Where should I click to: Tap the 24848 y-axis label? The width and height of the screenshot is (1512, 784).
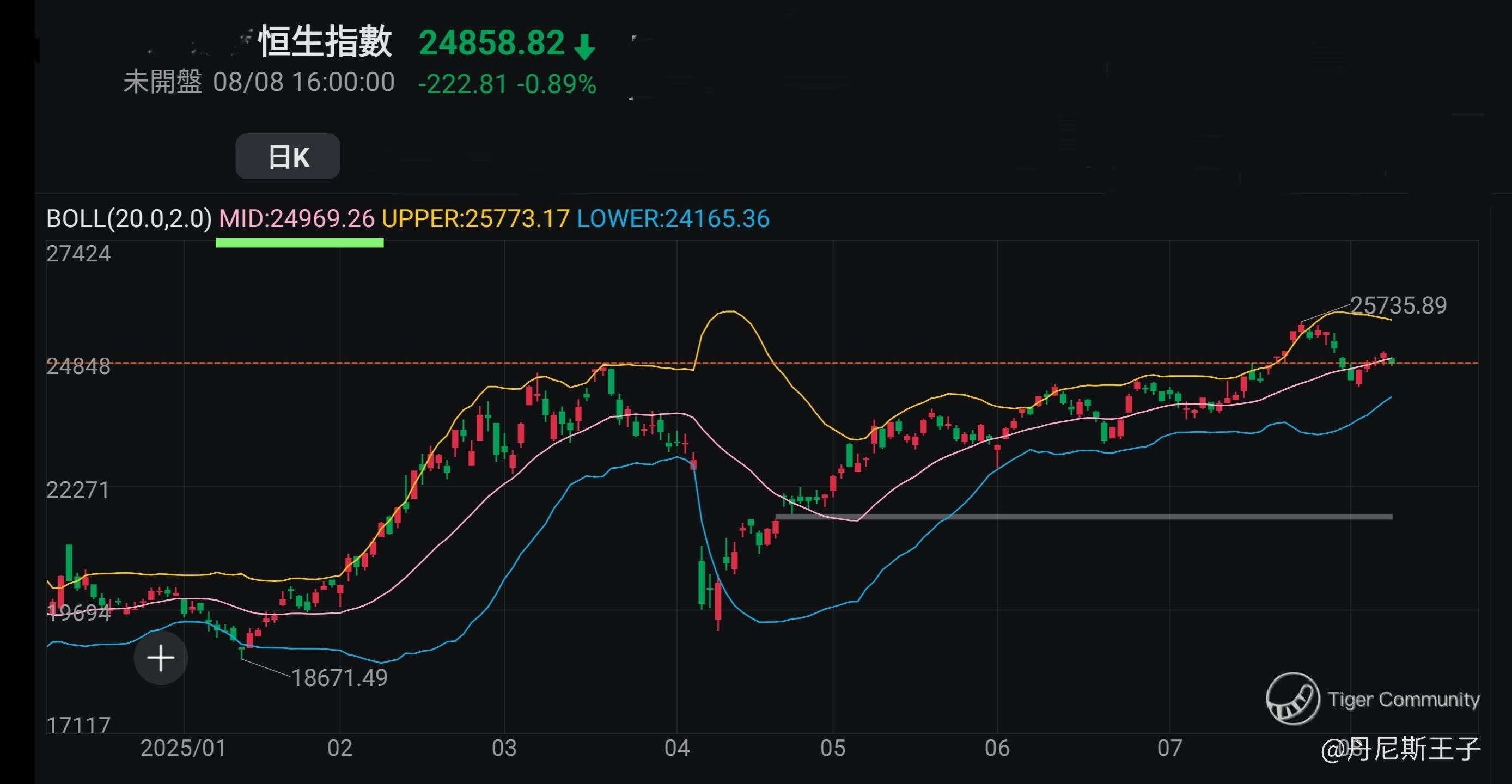pos(78,366)
